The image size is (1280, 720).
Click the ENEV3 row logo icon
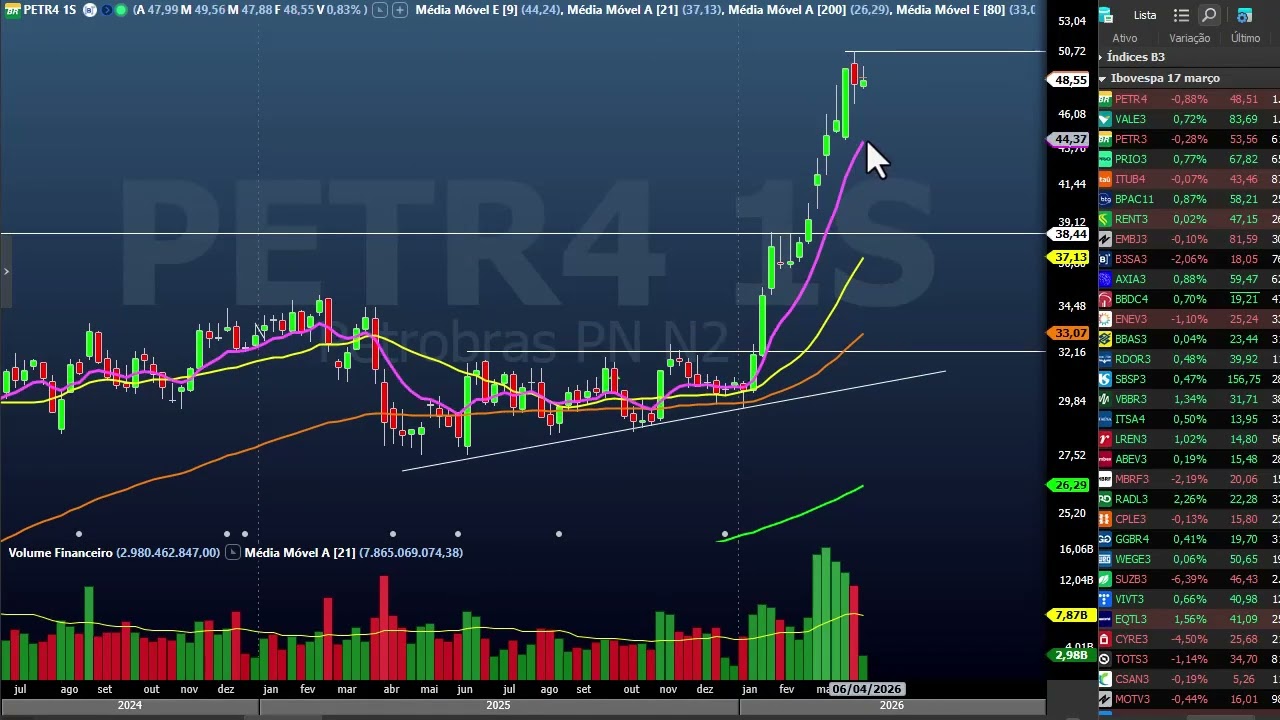(1105, 319)
